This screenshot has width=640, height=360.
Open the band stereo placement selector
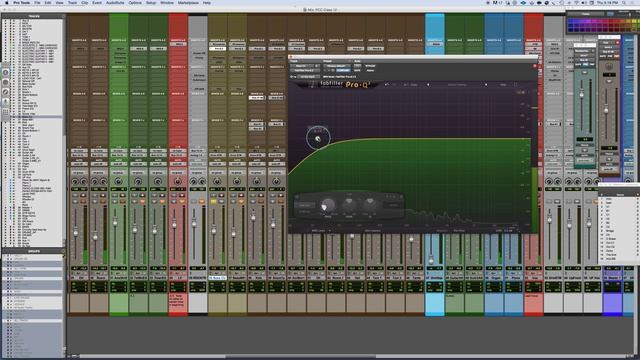tap(393, 205)
